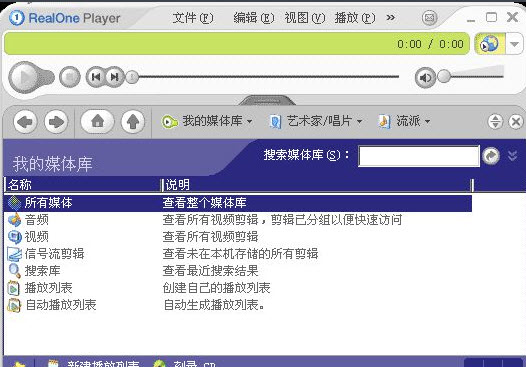526x367 pixels.
Task: Click the 视频 icon
Action: [x=14, y=237]
